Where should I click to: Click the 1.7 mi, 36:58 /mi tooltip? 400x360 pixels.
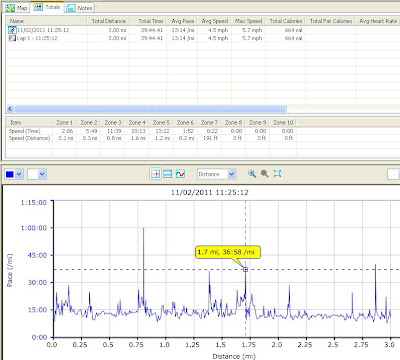(228, 252)
